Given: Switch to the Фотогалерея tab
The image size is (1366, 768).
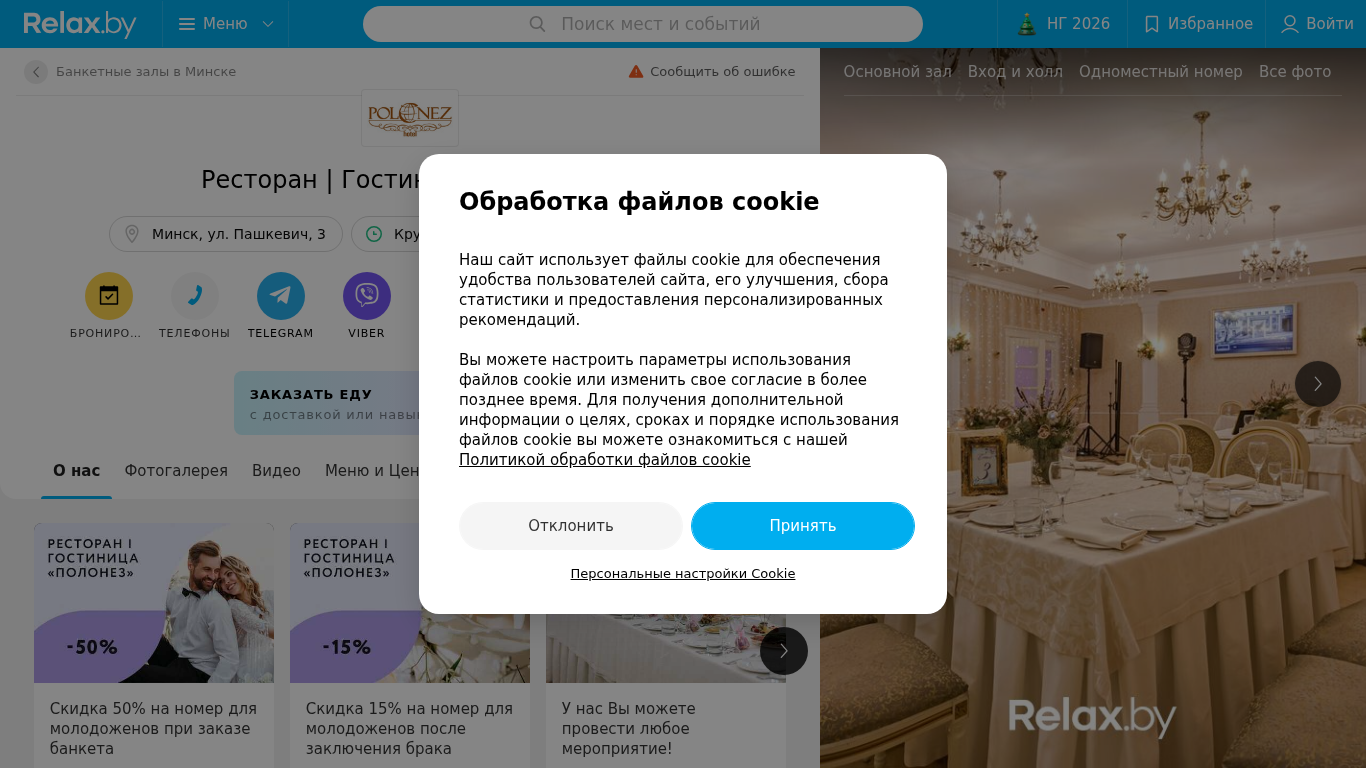Looking at the screenshot, I should [x=176, y=471].
